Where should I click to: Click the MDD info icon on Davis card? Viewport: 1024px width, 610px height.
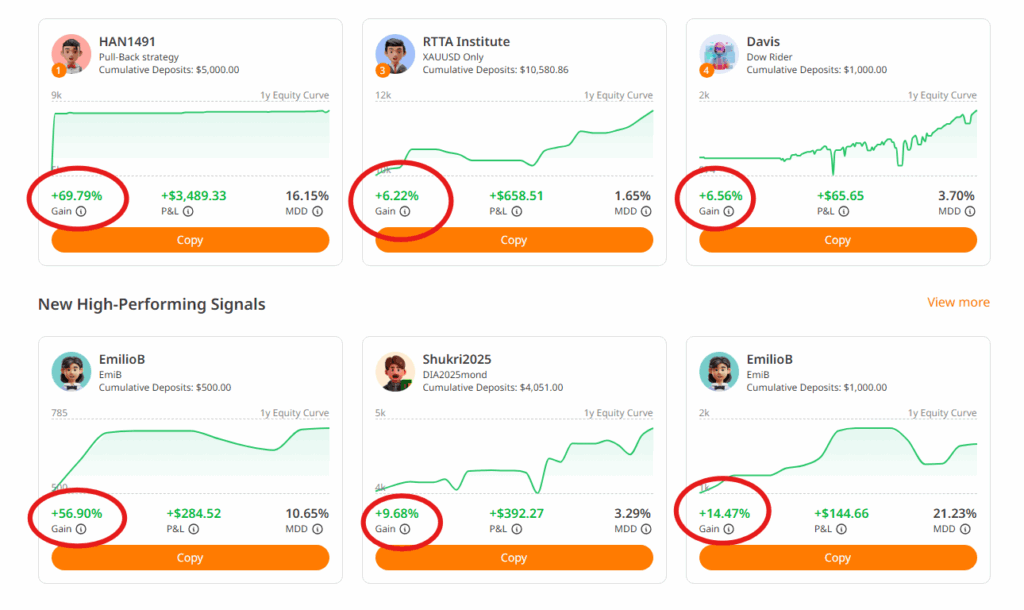tap(970, 212)
